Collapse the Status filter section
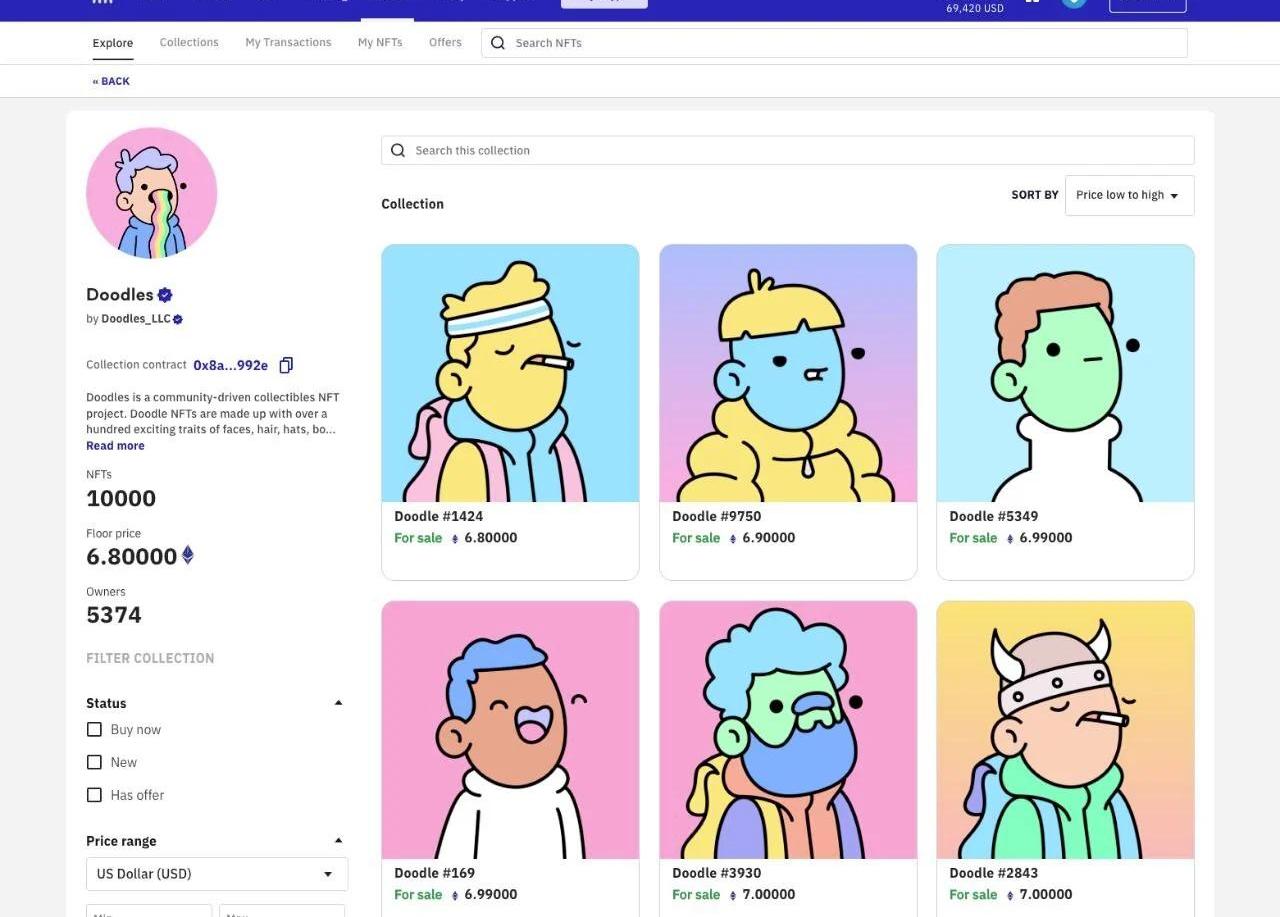The height and width of the screenshot is (917, 1280). (338, 703)
